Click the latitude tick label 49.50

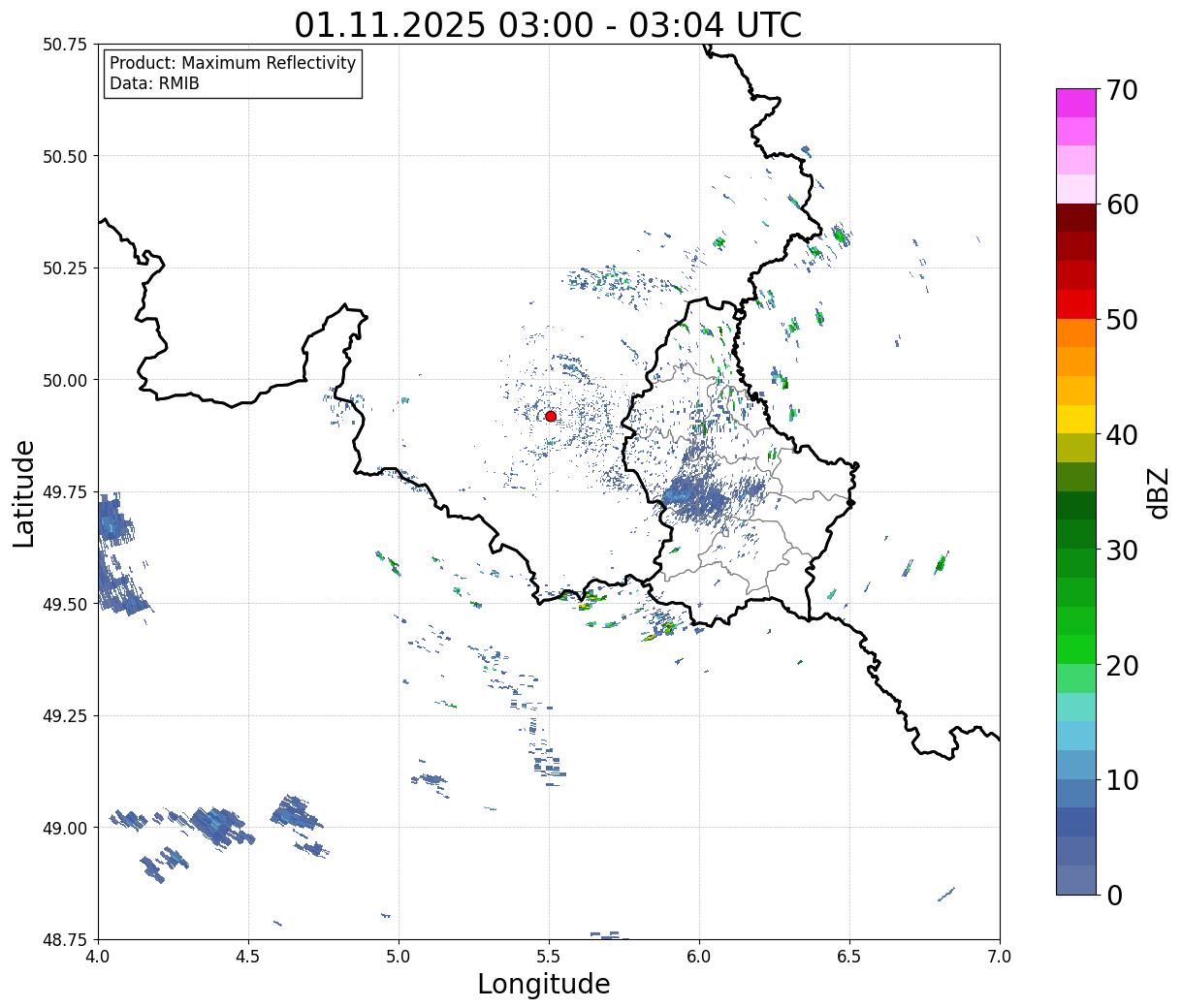[x=65, y=604]
